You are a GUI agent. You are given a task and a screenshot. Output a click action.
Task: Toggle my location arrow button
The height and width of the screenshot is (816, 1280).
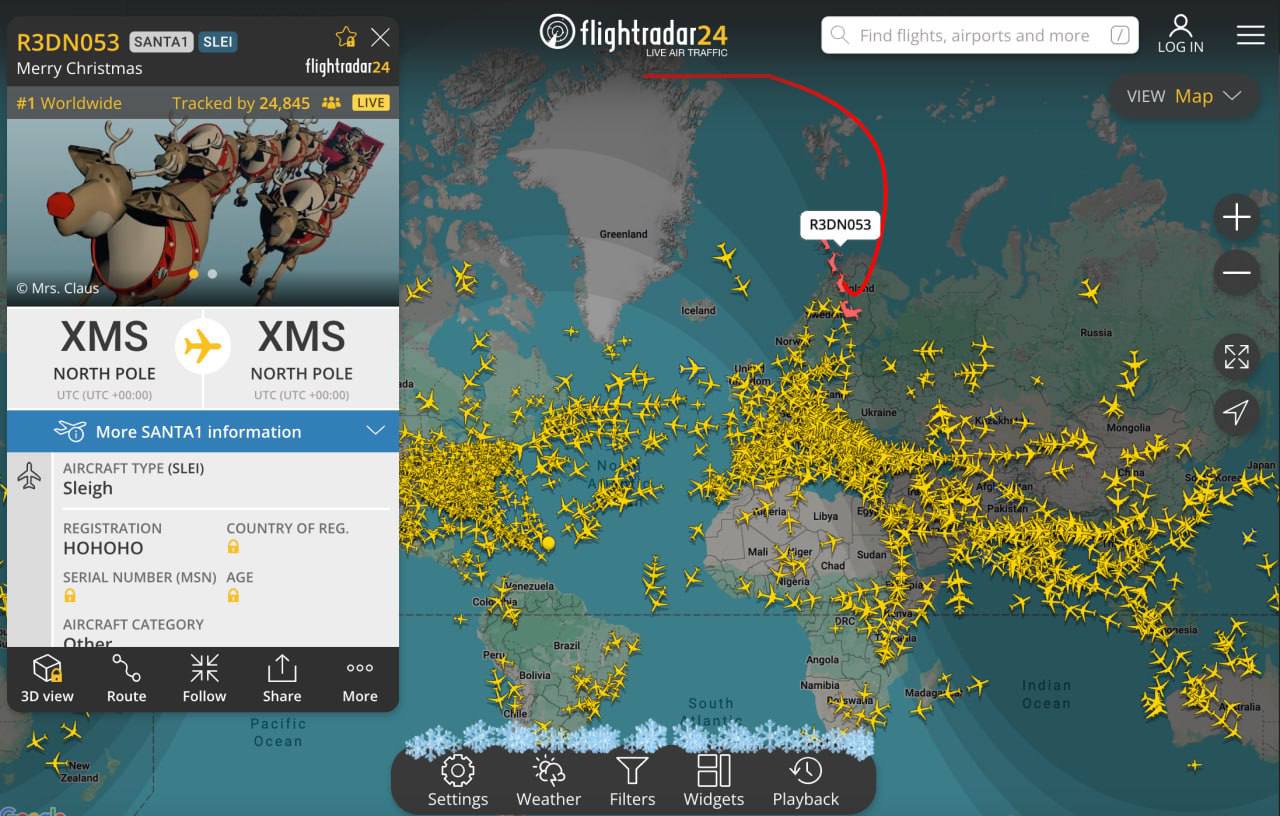tap(1236, 412)
